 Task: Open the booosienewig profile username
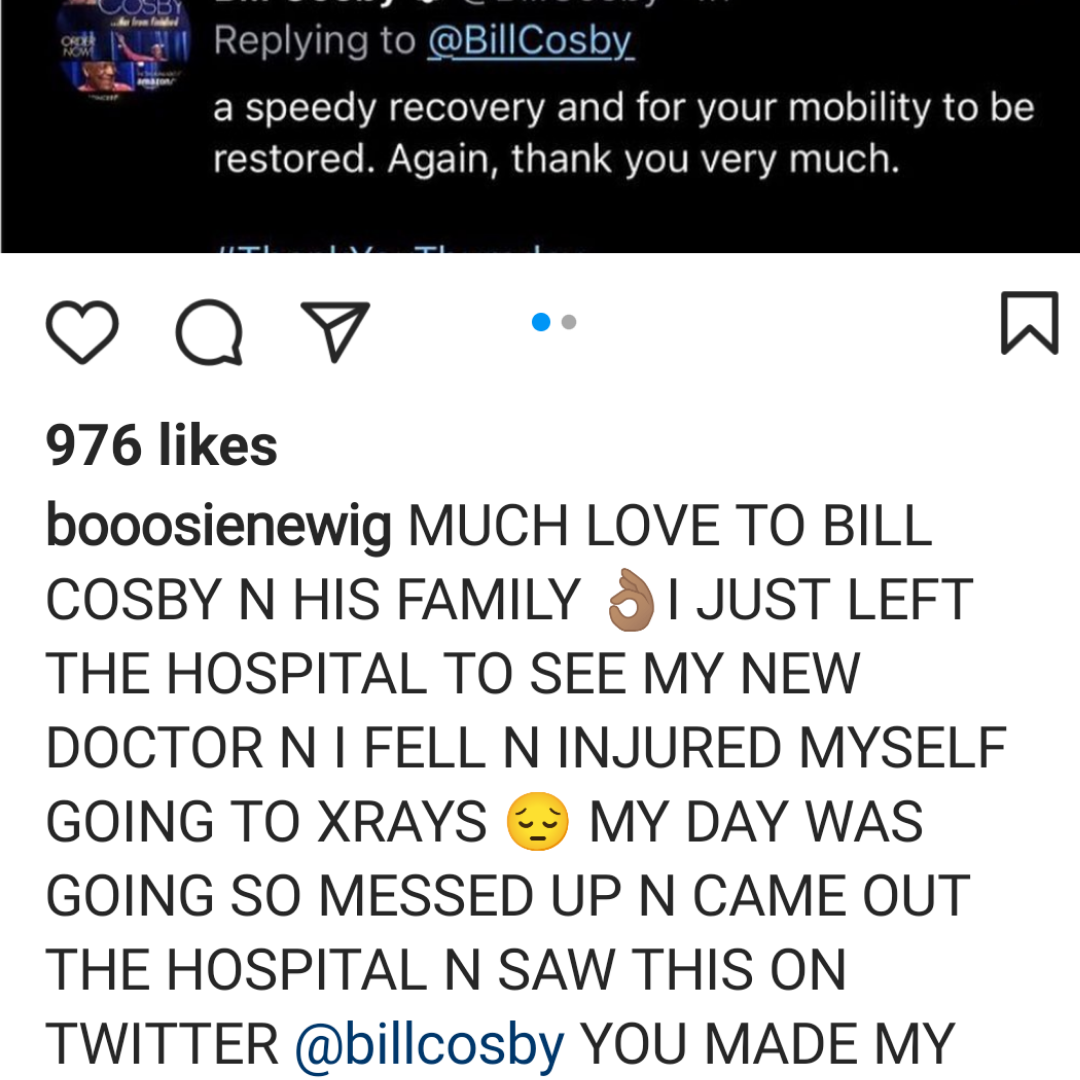218,527
